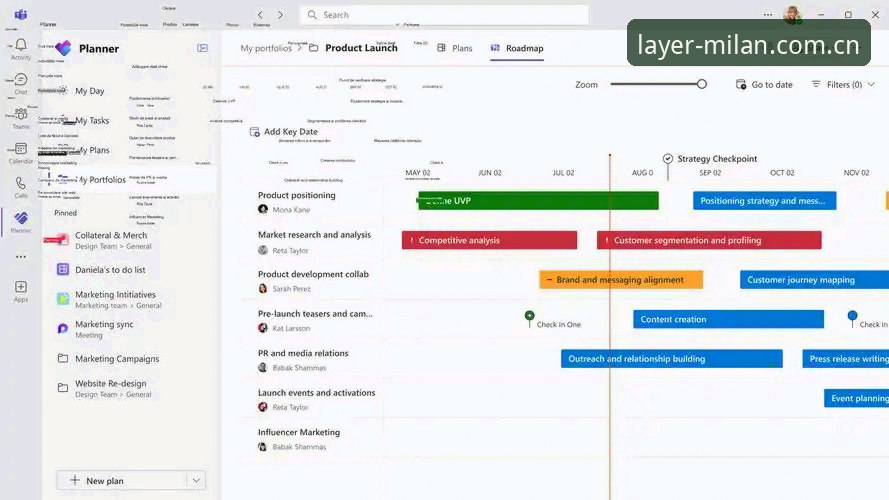Switch to the Roadmap tab
The image size is (889, 500).
(517, 48)
